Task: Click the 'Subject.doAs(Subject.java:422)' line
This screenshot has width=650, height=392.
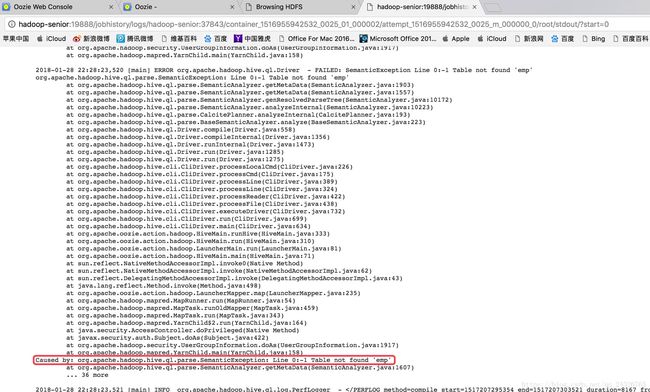Action: (167, 339)
